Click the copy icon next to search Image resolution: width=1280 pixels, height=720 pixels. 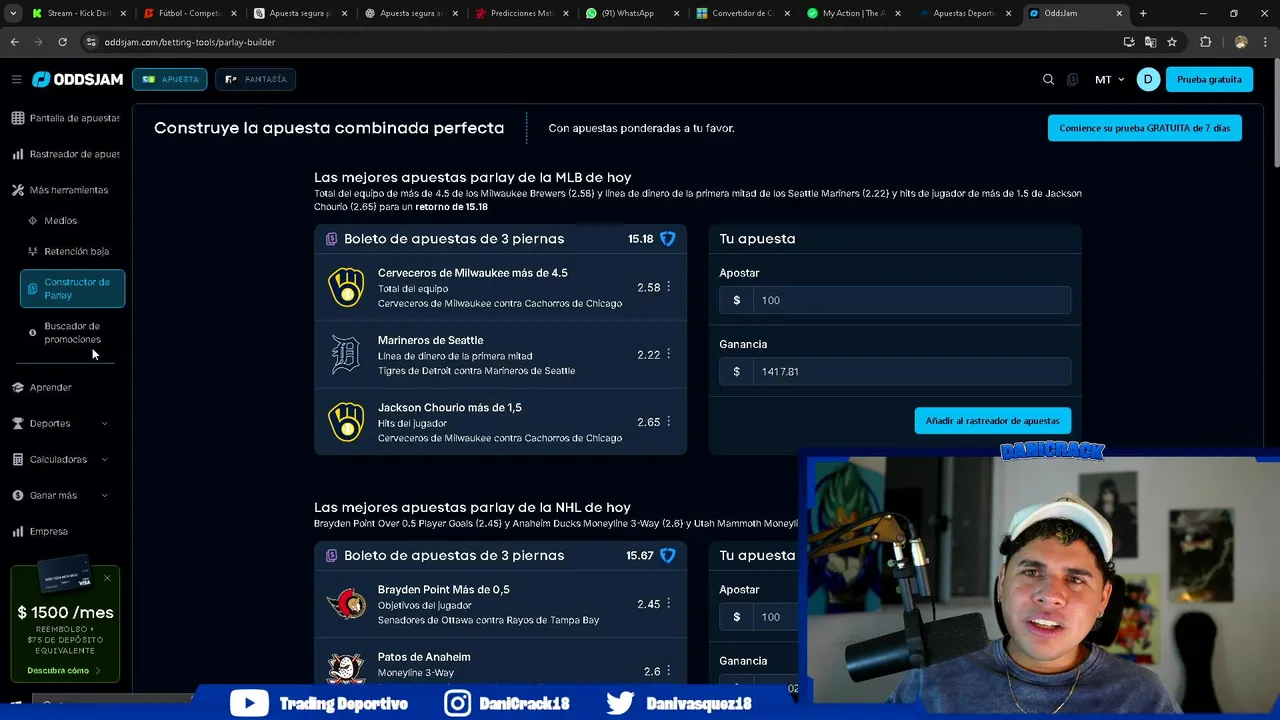point(1073,79)
